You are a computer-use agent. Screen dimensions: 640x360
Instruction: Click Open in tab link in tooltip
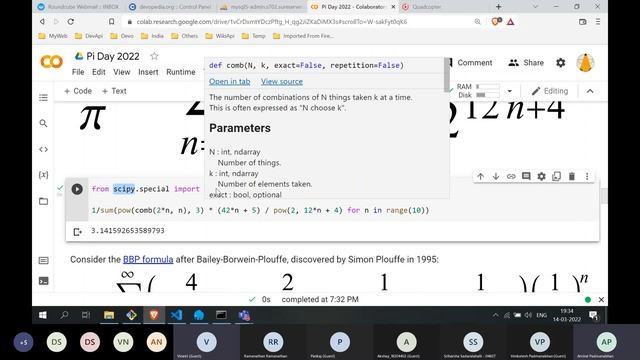click(x=229, y=82)
